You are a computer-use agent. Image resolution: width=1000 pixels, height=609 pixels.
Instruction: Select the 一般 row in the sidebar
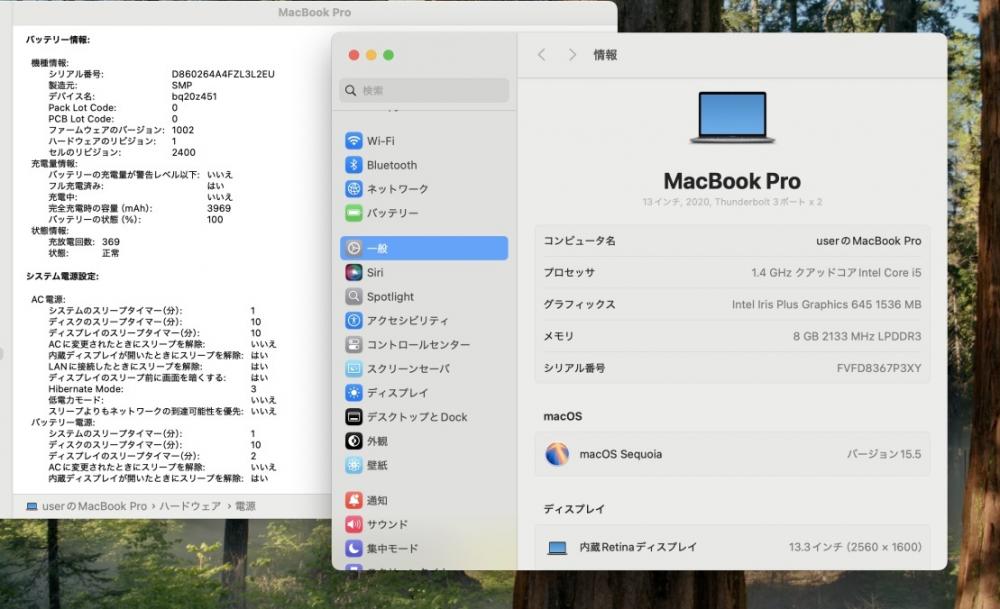click(x=424, y=248)
